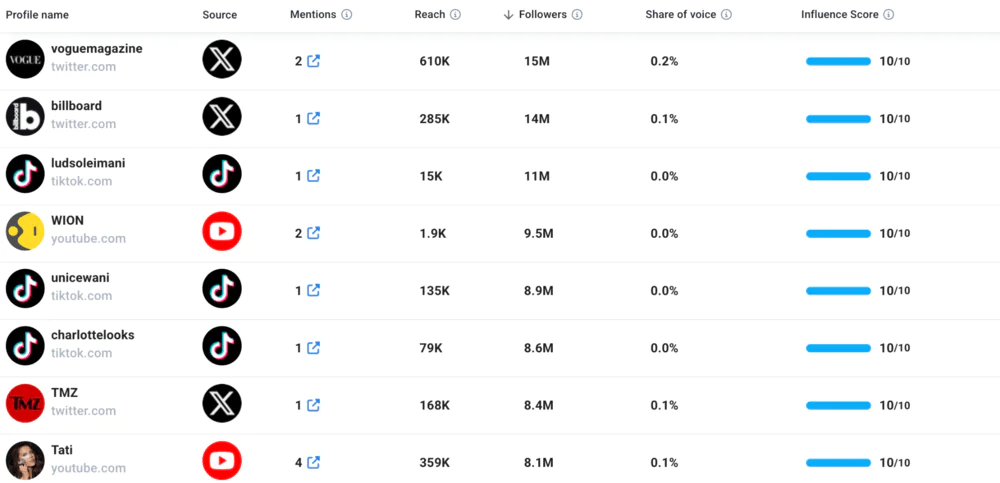Click the 11M followers value
This screenshot has height=483, width=1000.
click(x=536, y=176)
